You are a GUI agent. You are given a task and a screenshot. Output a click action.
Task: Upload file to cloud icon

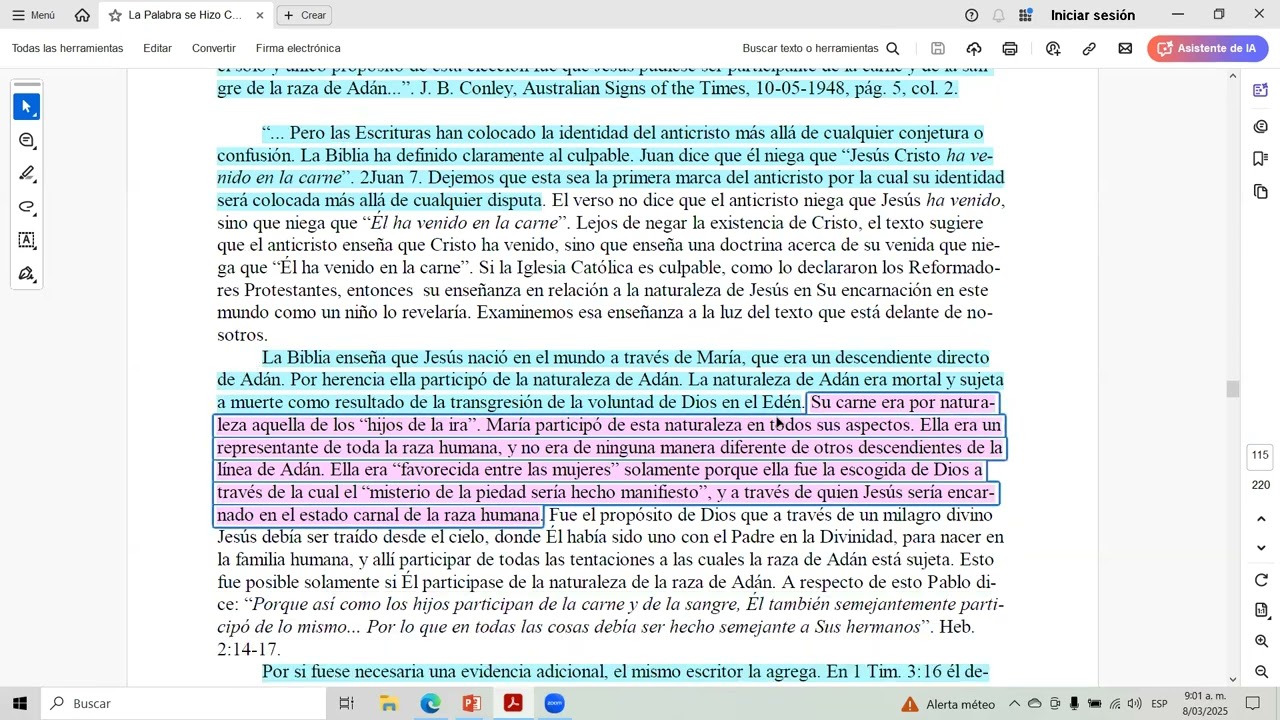coord(974,48)
